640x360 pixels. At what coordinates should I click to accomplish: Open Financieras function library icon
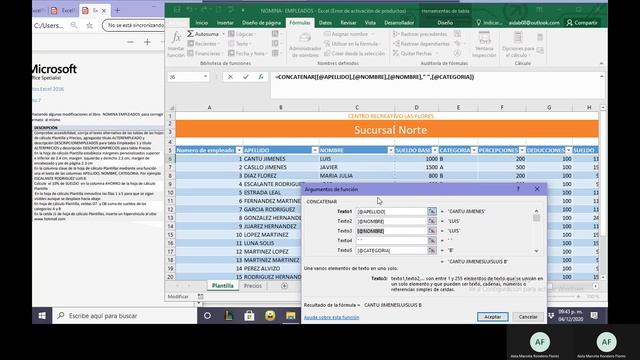point(191,53)
